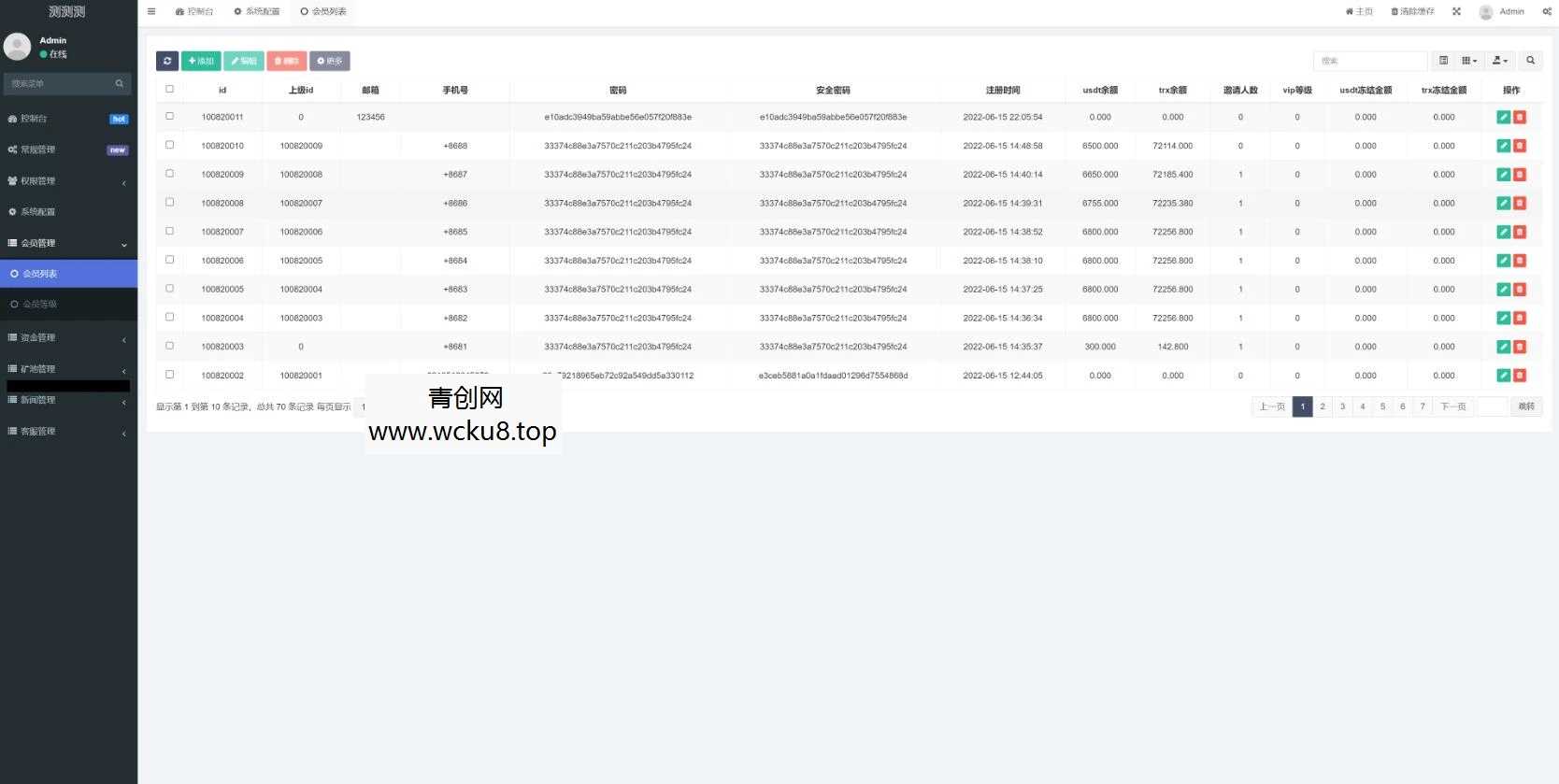Toggle table card view icon
The image size is (1559, 784).
(x=1443, y=61)
